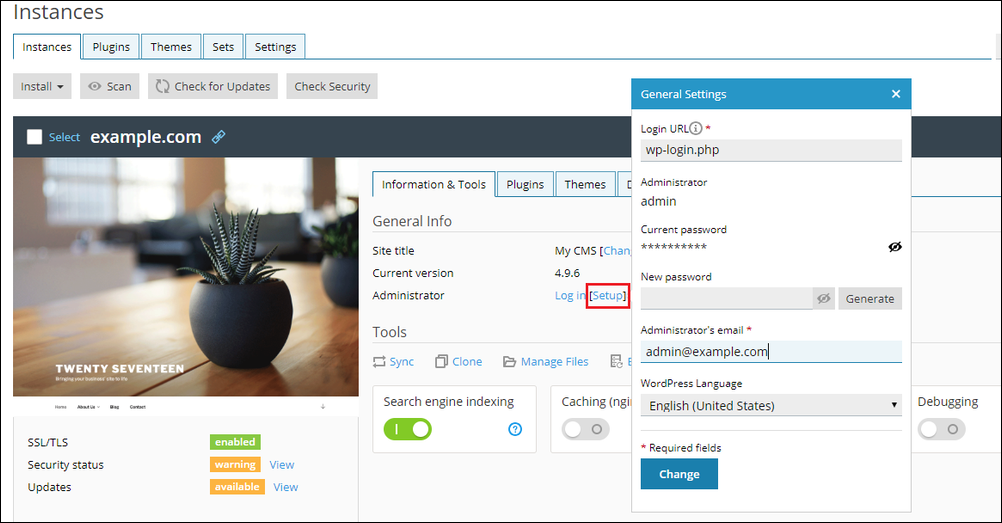The height and width of the screenshot is (523, 1002).
Task: Open Manage Files folder icon
Action: [510, 362]
